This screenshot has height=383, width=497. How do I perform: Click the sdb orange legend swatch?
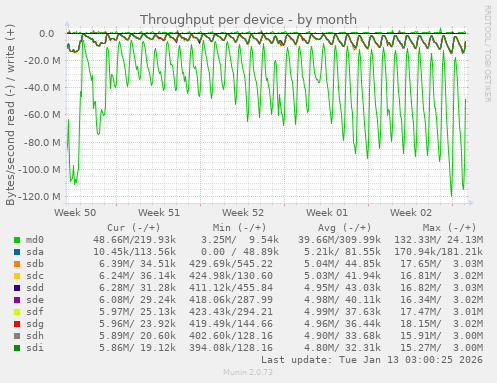(17, 264)
